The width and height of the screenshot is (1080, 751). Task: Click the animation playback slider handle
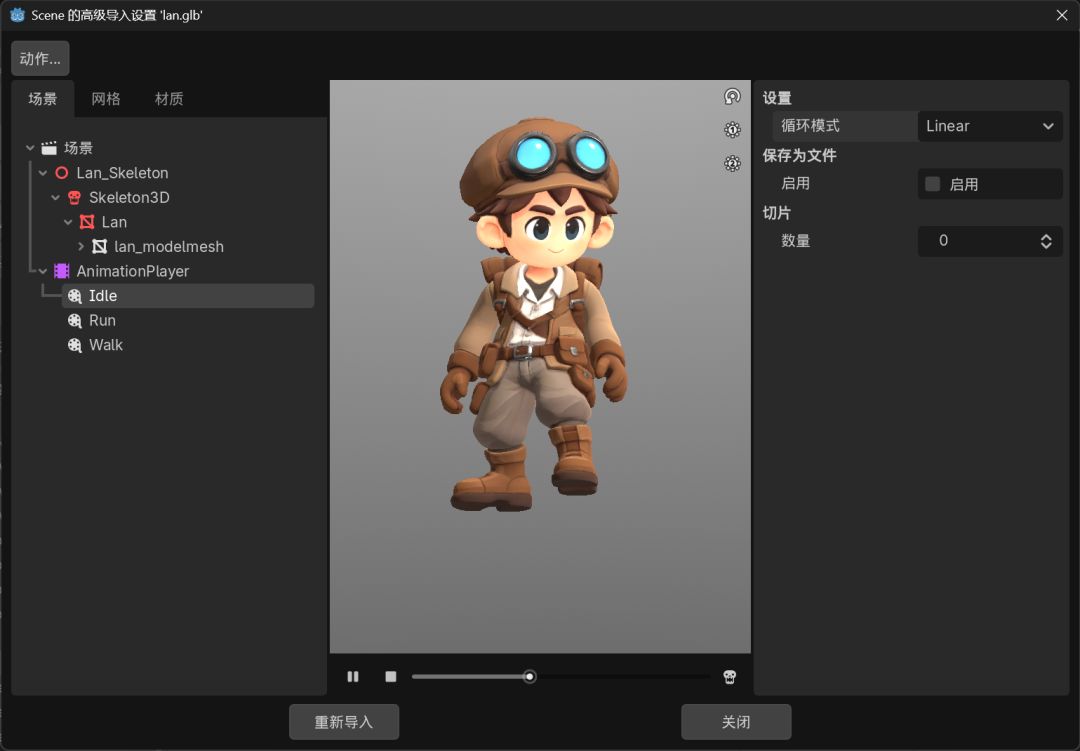click(529, 677)
